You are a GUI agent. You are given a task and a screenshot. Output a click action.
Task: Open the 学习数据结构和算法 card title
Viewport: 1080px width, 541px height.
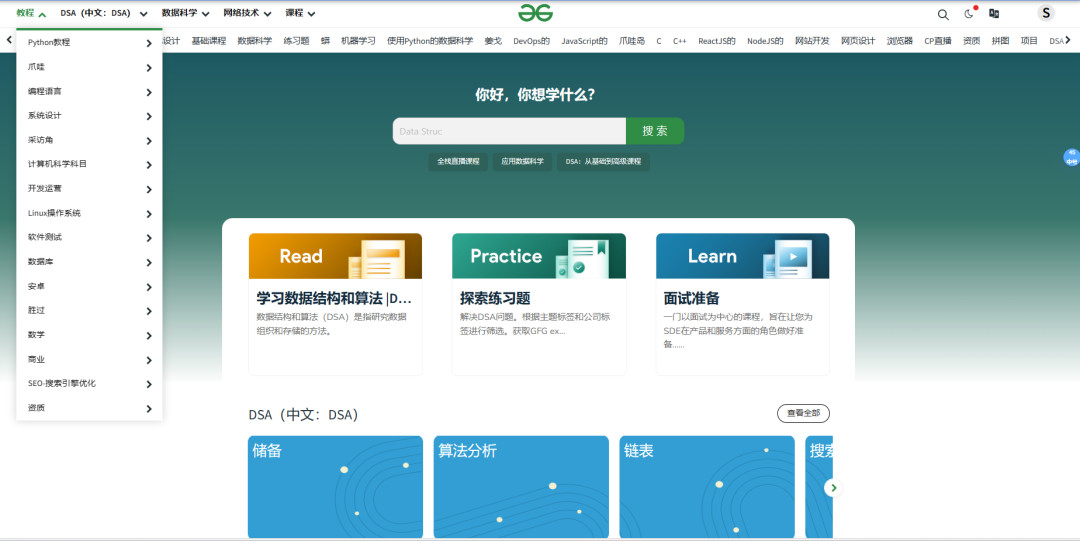[x=334, y=298]
